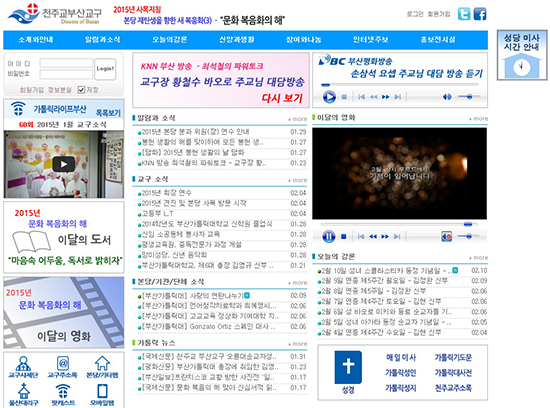Click the 천주교부산교구 Diocese of Busan logo
Image resolution: width=550 pixels, height=408 pixels.
click(55, 14)
